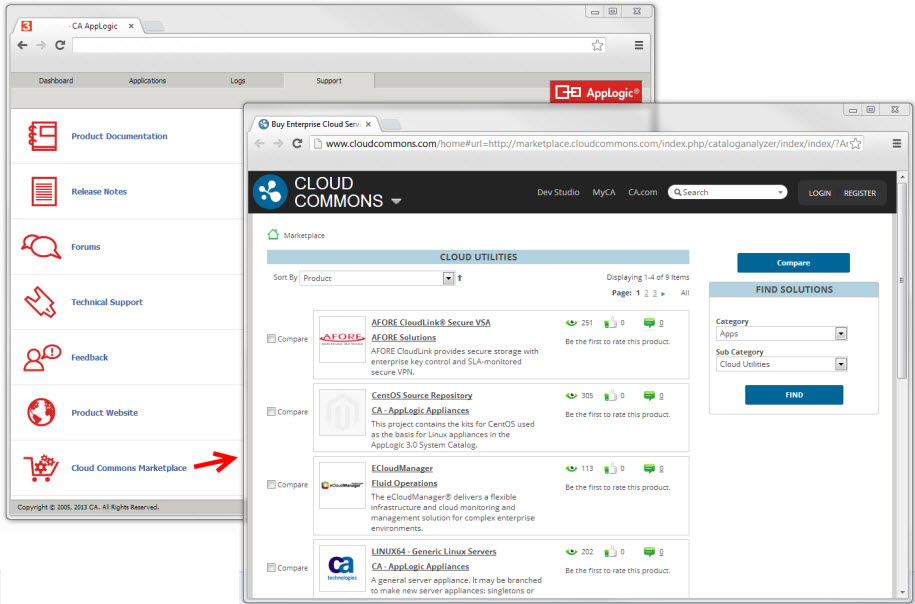This screenshot has height=604, width=915.
Task: Click the Product Website globe icon
Action: point(41,412)
